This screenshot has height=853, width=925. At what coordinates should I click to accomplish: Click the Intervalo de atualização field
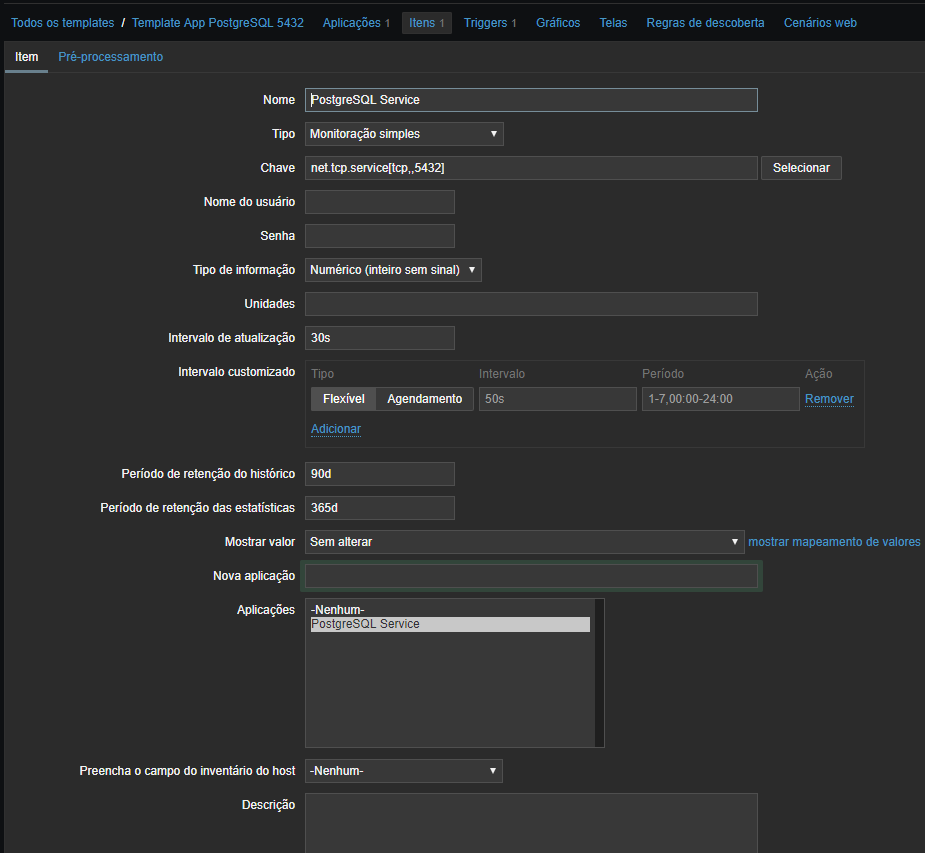click(379, 338)
